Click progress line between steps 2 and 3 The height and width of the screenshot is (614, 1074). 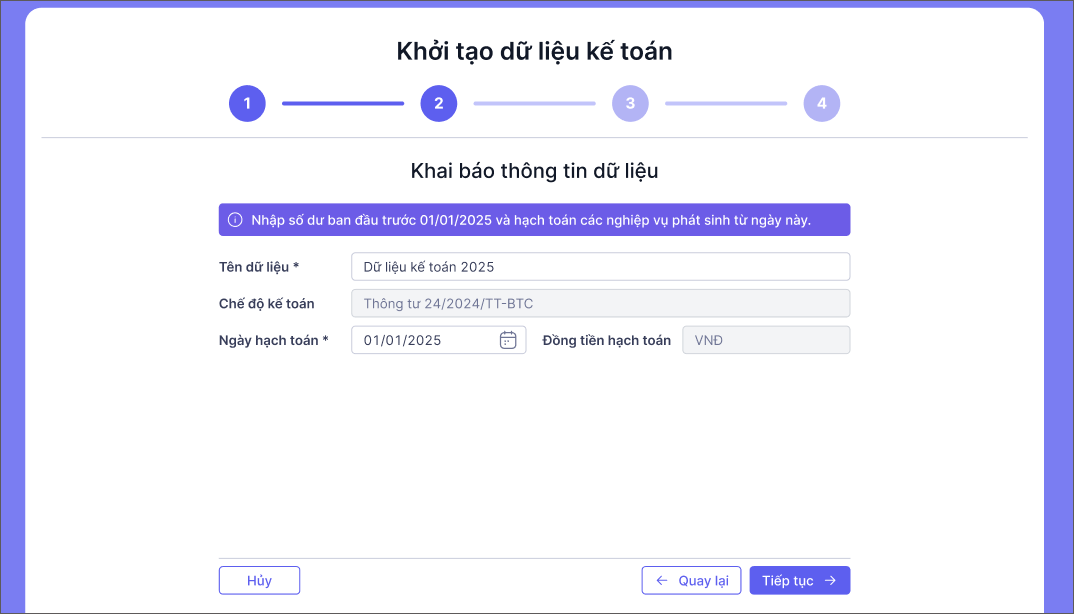534,103
